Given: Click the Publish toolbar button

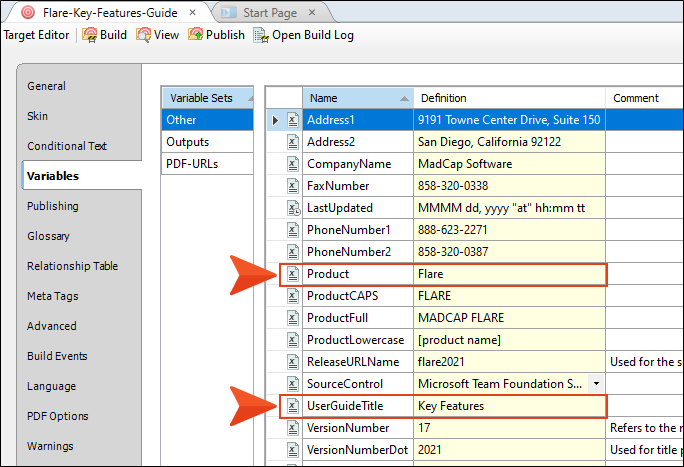Looking at the screenshot, I should 216,35.
